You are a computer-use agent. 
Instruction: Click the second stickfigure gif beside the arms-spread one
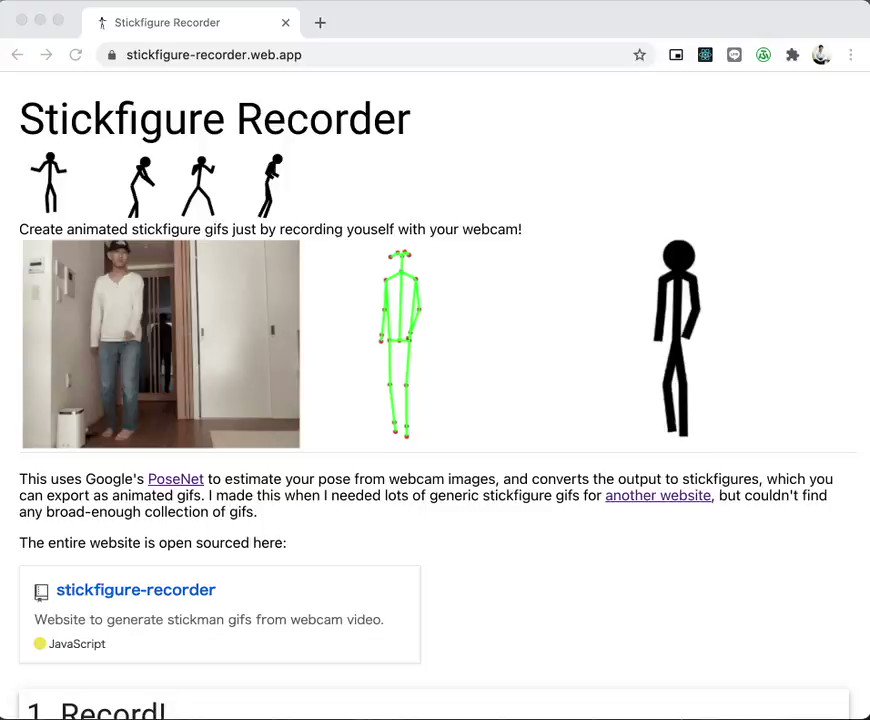coord(141,187)
